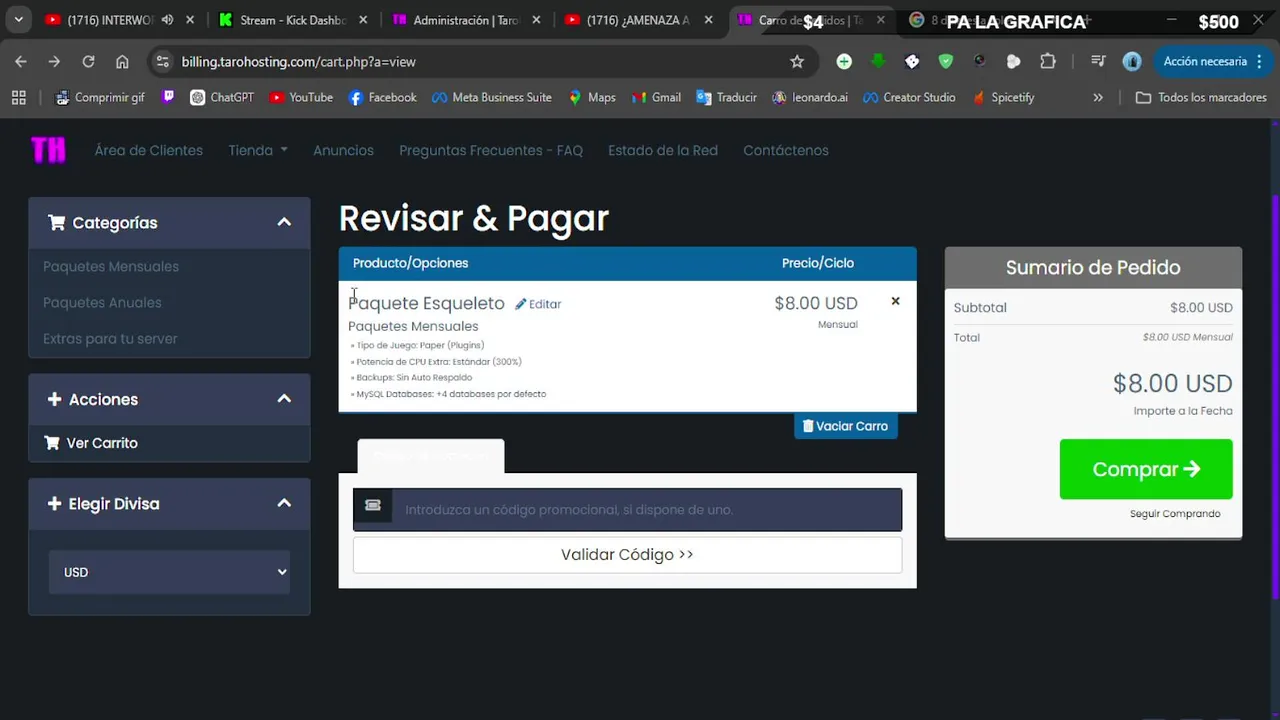Show more bookmarks with double chevron

[x=1098, y=97]
